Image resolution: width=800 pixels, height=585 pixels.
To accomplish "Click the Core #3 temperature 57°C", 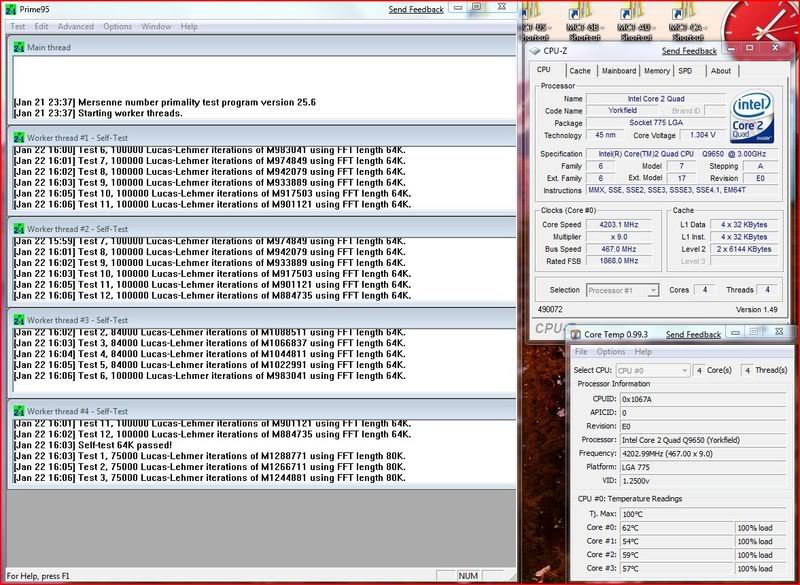I will pyautogui.click(x=677, y=568).
